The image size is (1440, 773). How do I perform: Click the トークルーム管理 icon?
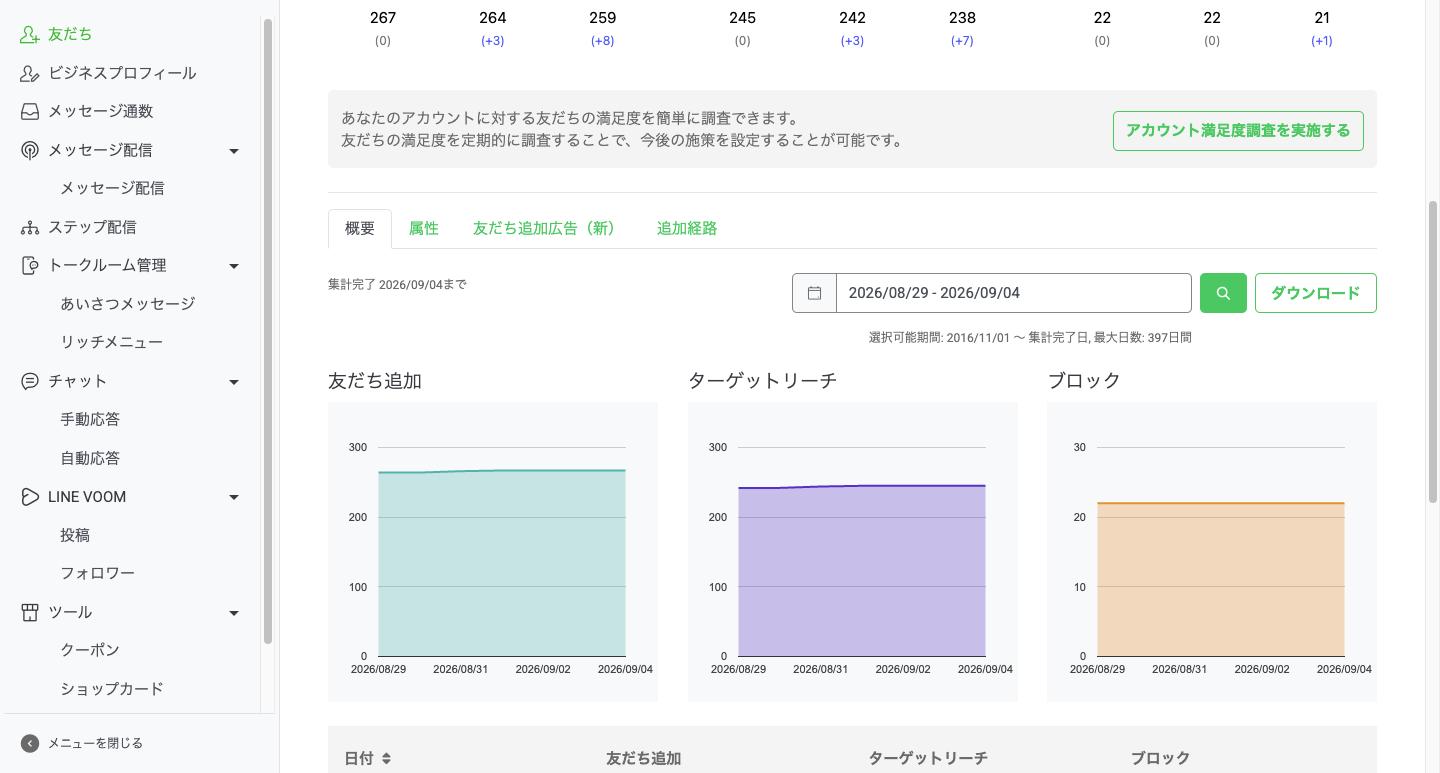tap(30, 265)
